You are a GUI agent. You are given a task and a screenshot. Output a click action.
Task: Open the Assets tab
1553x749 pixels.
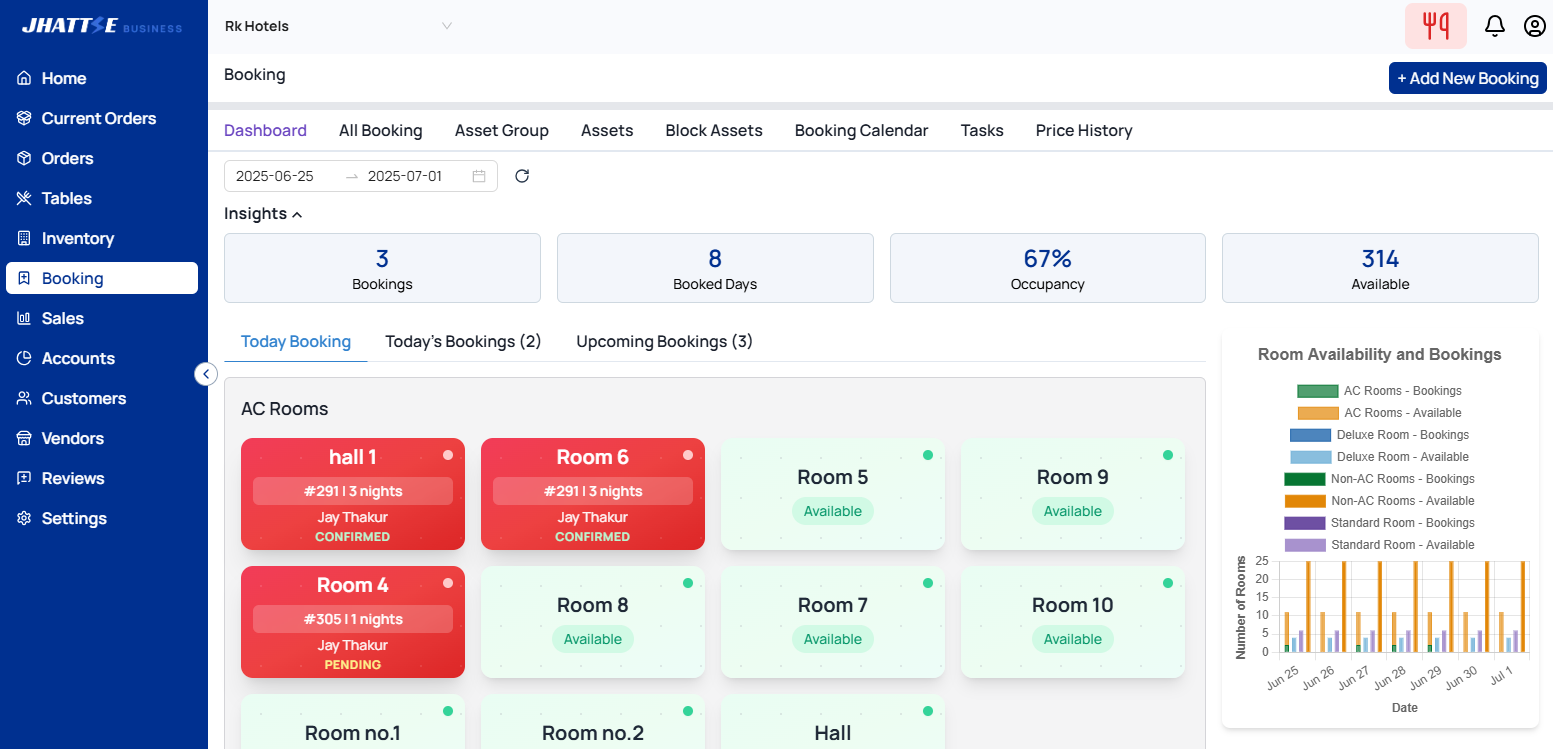click(x=607, y=130)
